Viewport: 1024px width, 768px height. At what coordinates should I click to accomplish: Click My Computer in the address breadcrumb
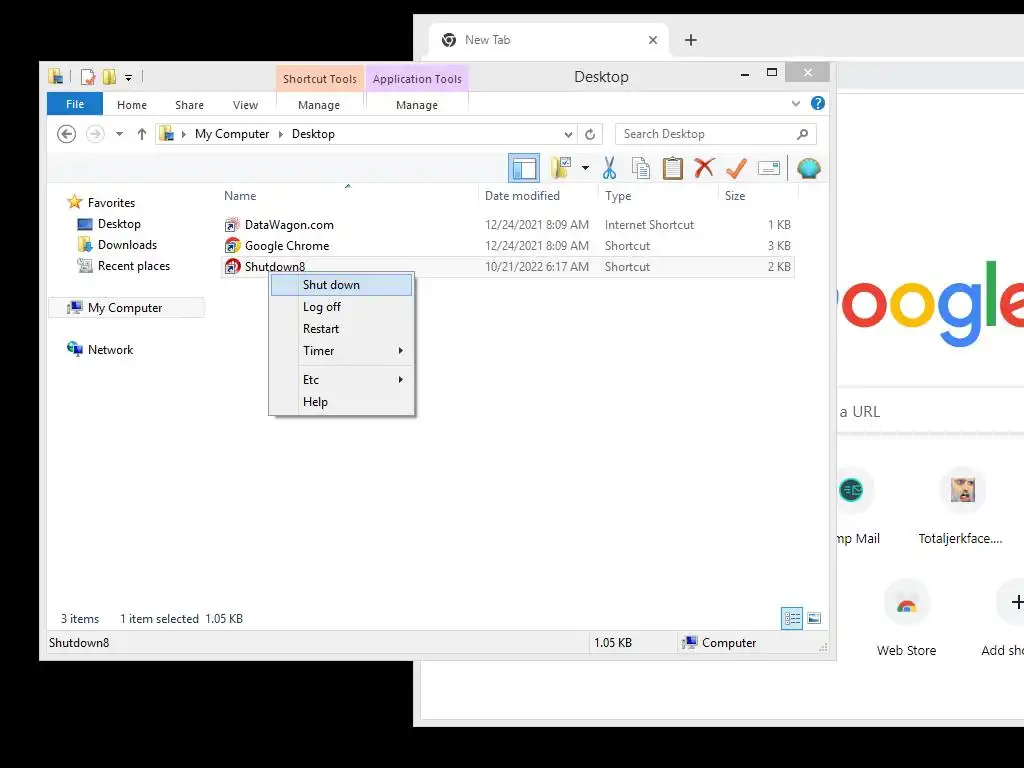click(232, 134)
